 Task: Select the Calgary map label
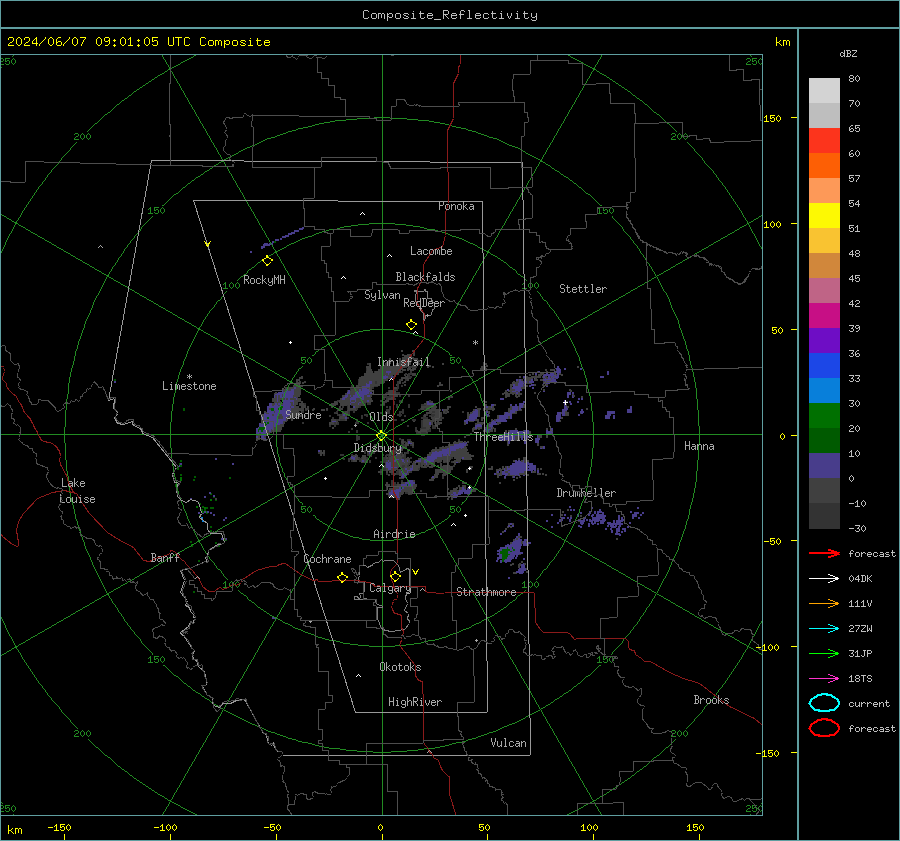tap(390, 588)
